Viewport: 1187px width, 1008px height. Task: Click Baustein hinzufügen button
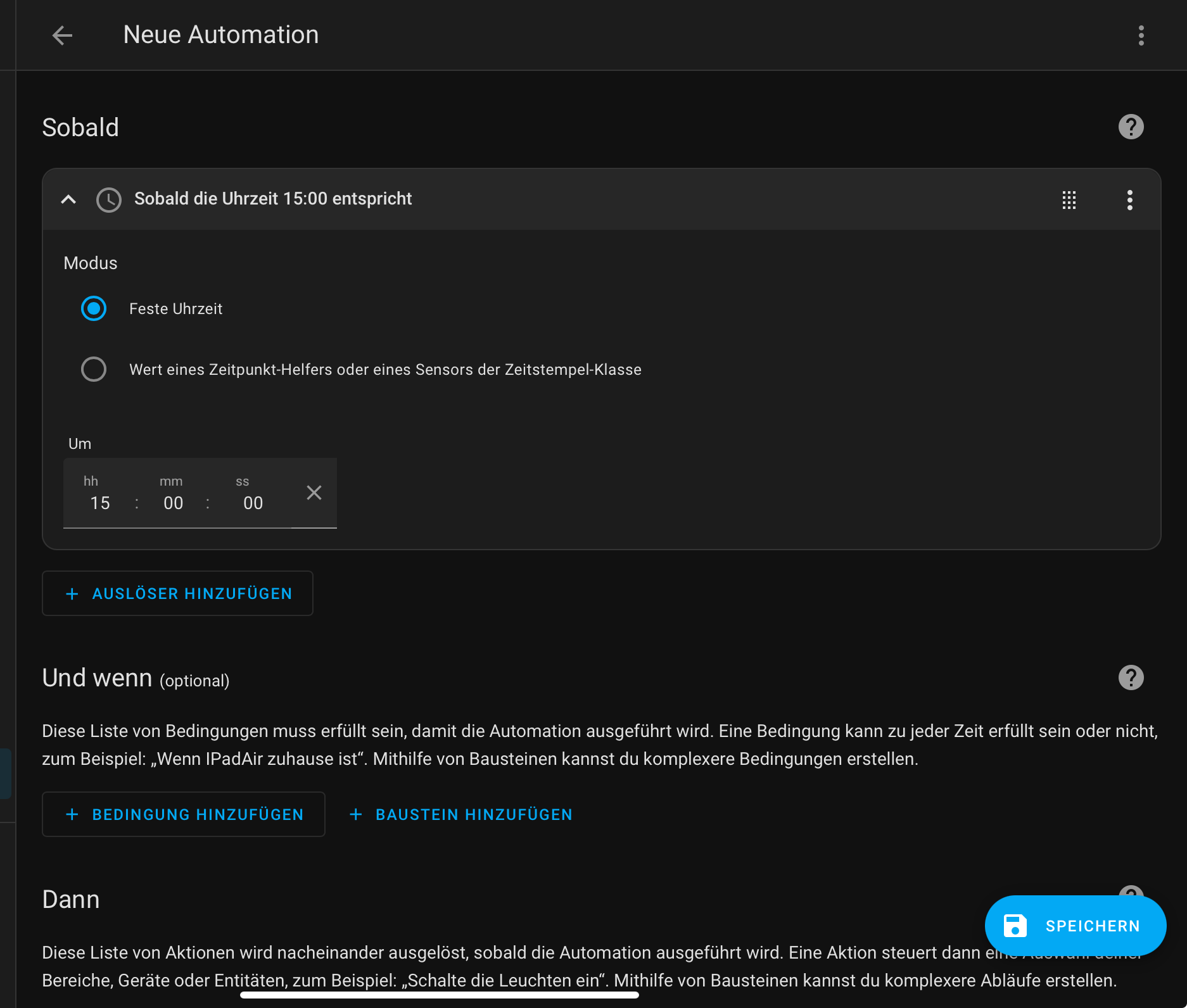461,814
